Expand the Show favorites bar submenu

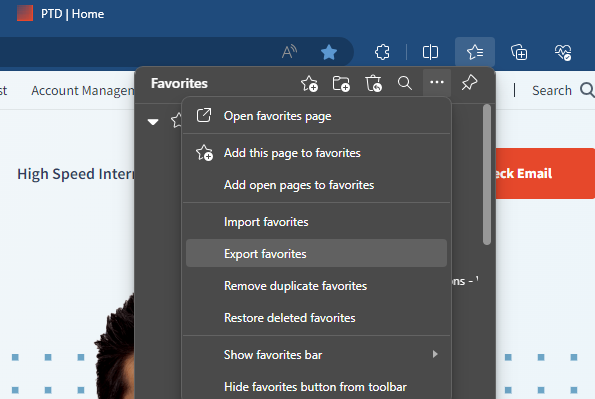[316, 355]
